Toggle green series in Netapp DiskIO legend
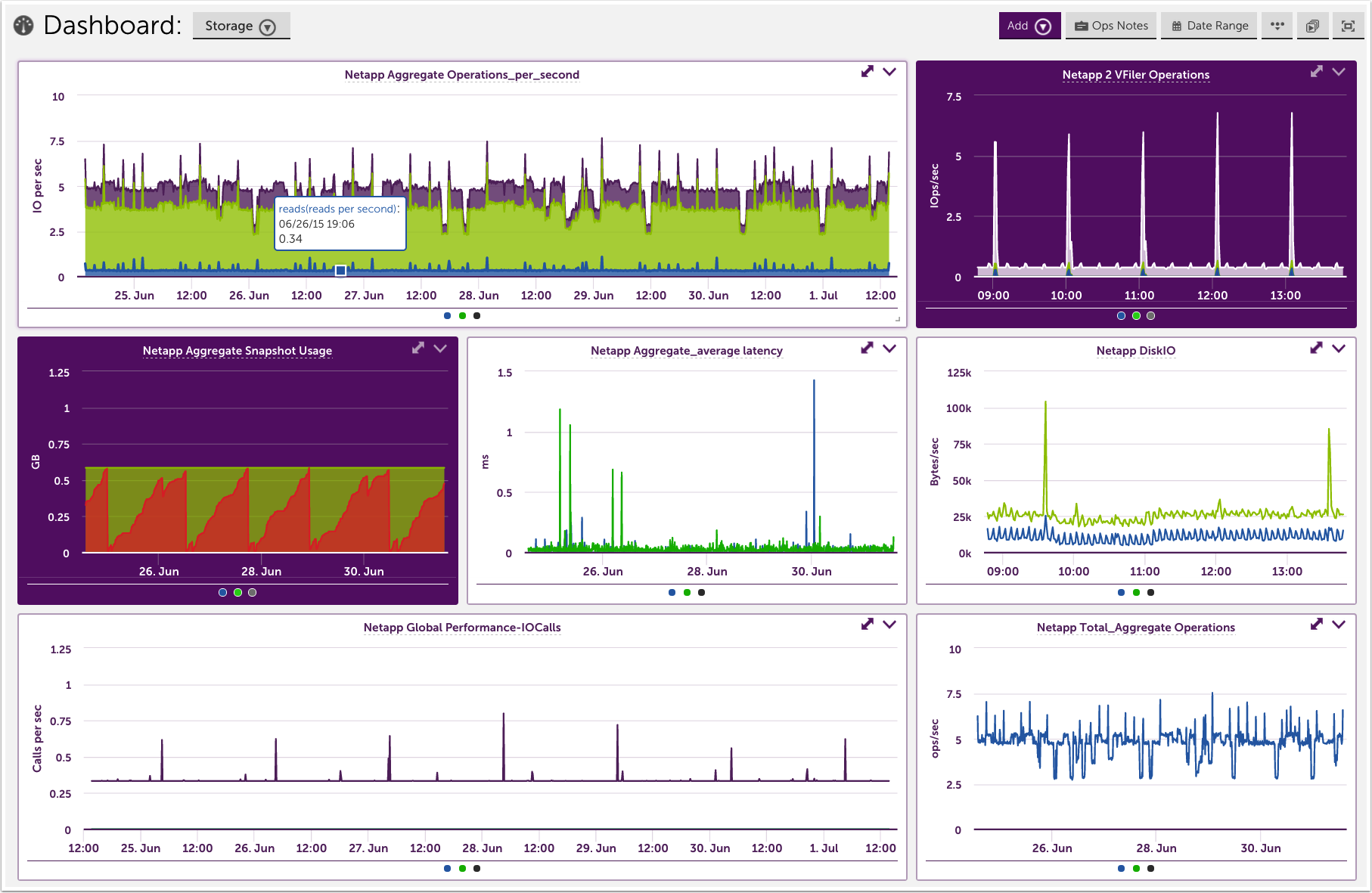The image size is (1372, 893). [1136, 593]
